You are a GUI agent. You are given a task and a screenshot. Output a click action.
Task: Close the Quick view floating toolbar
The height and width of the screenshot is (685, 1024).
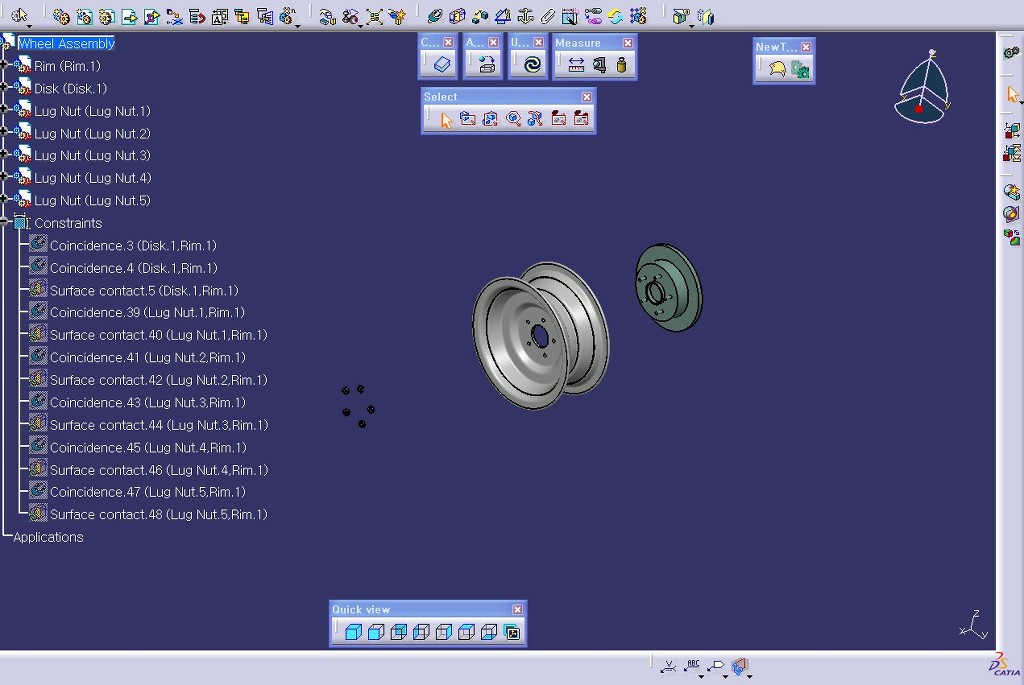click(x=517, y=610)
